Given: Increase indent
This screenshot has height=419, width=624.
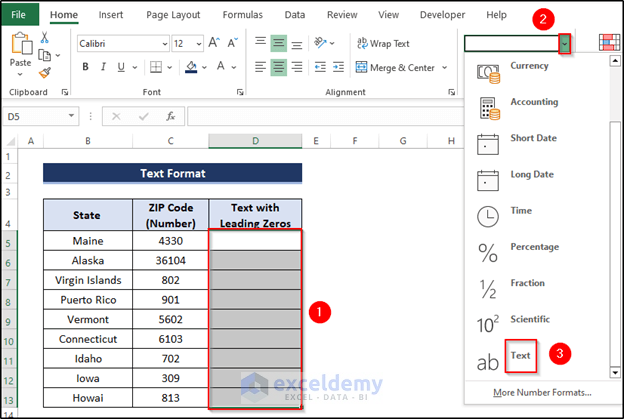Looking at the screenshot, I should point(338,67).
